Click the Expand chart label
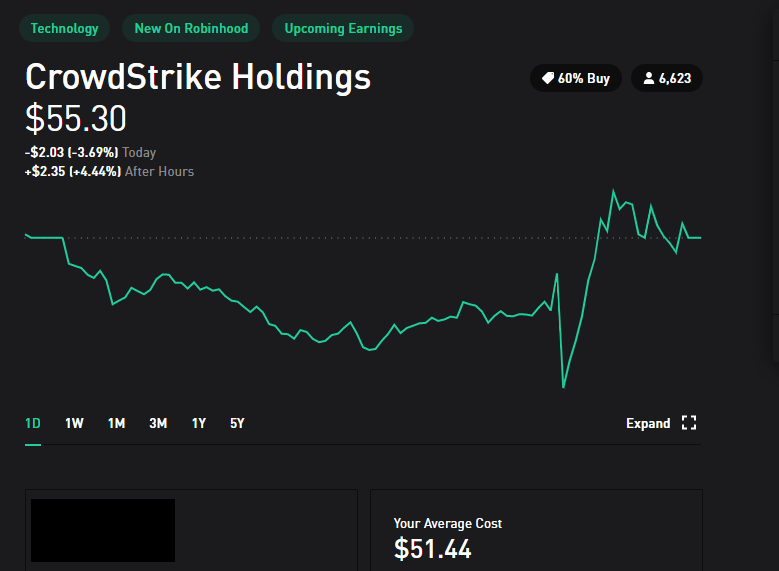 [648, 423]
